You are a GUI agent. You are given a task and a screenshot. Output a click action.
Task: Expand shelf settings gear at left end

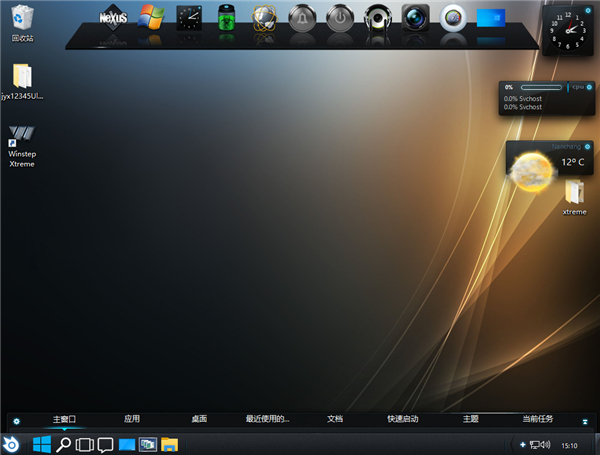[16, 420]
